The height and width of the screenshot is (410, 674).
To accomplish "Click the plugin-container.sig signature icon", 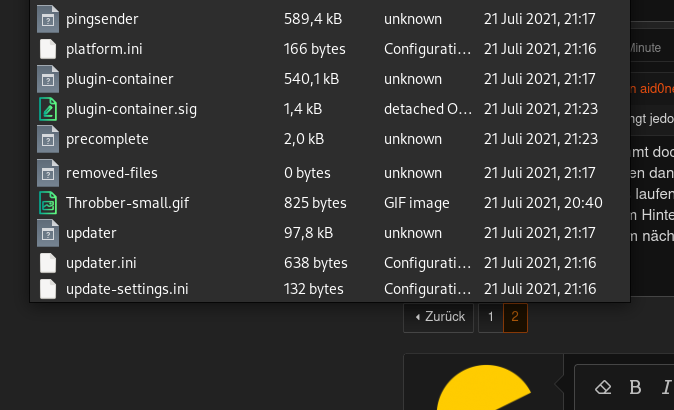I will (48, 109).
